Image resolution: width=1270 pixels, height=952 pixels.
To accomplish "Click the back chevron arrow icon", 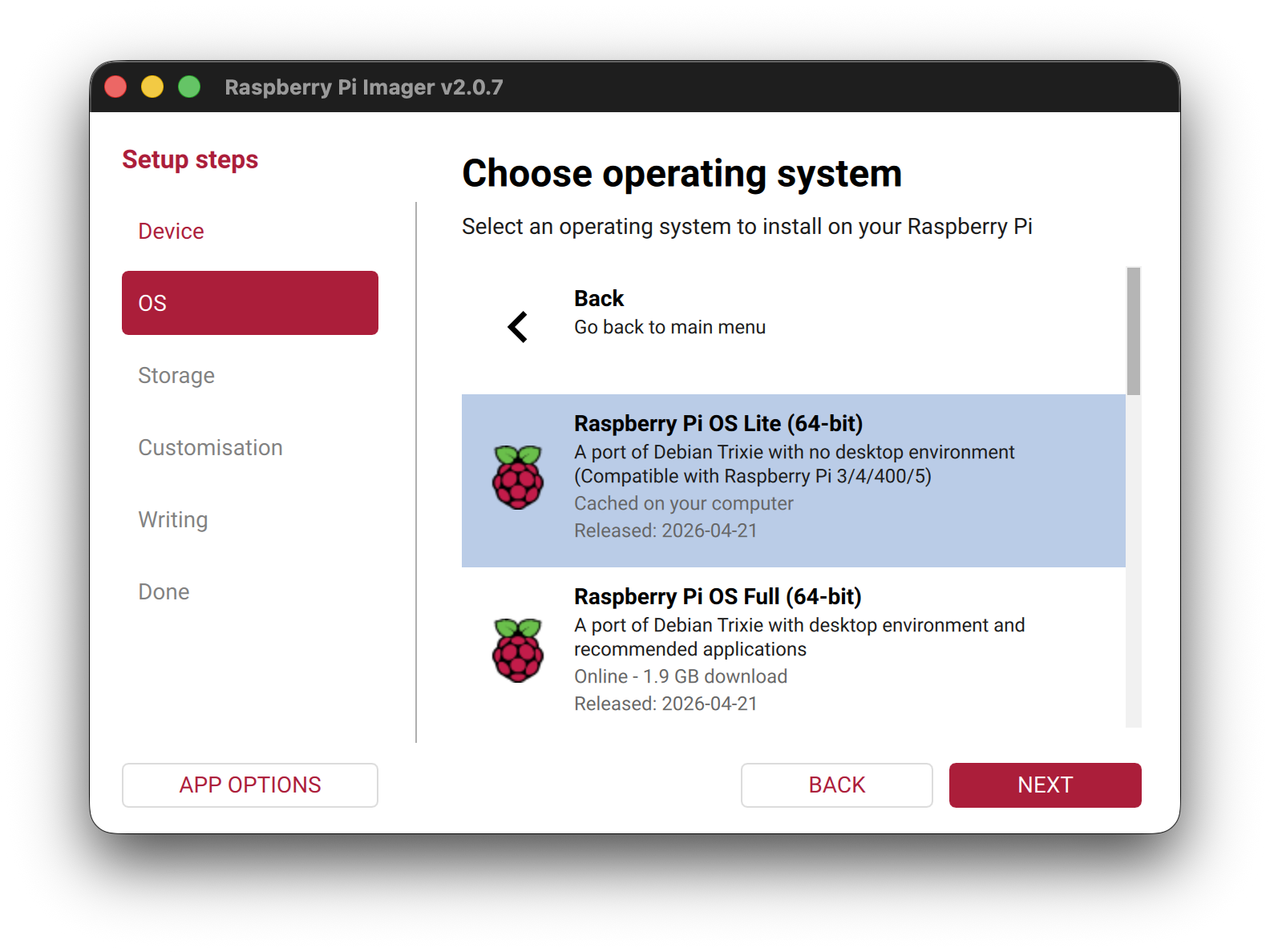I will tap(518, 327).
